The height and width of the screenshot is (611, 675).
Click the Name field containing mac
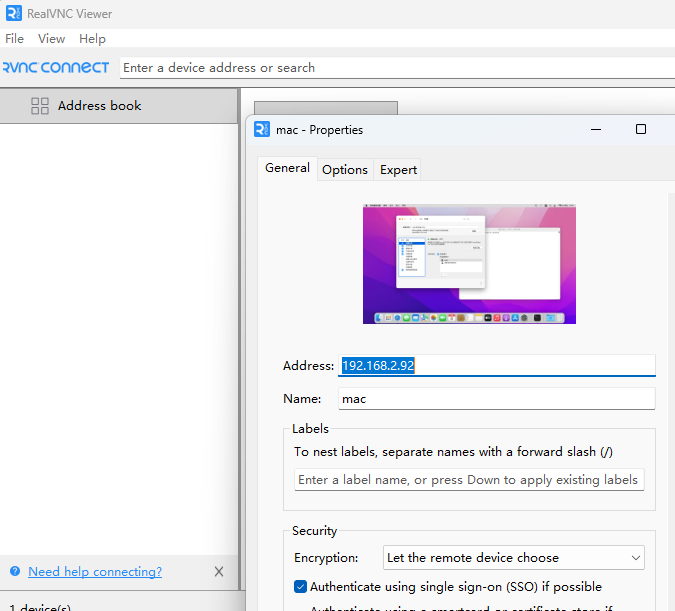coord(497,399)
